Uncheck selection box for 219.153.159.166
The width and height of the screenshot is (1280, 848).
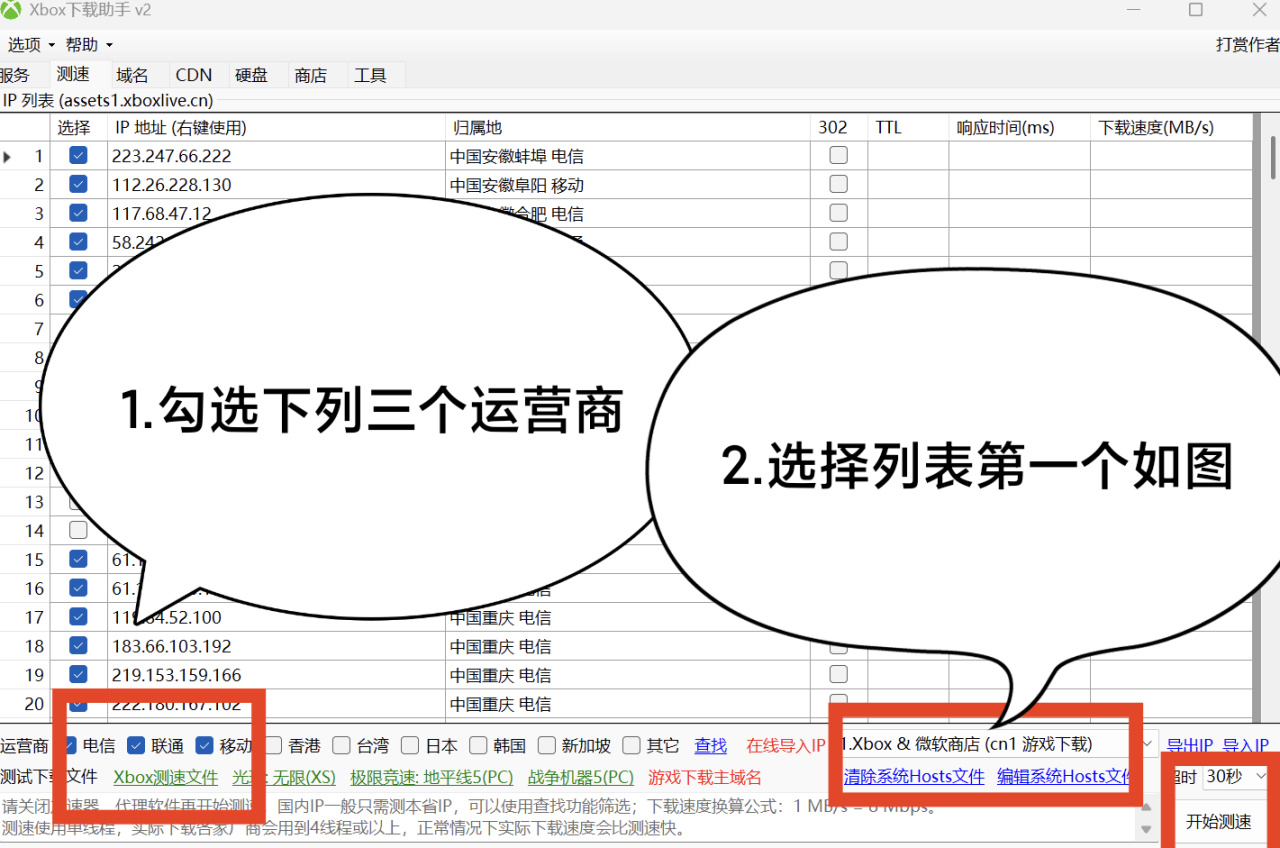click(x=78, y=674)
